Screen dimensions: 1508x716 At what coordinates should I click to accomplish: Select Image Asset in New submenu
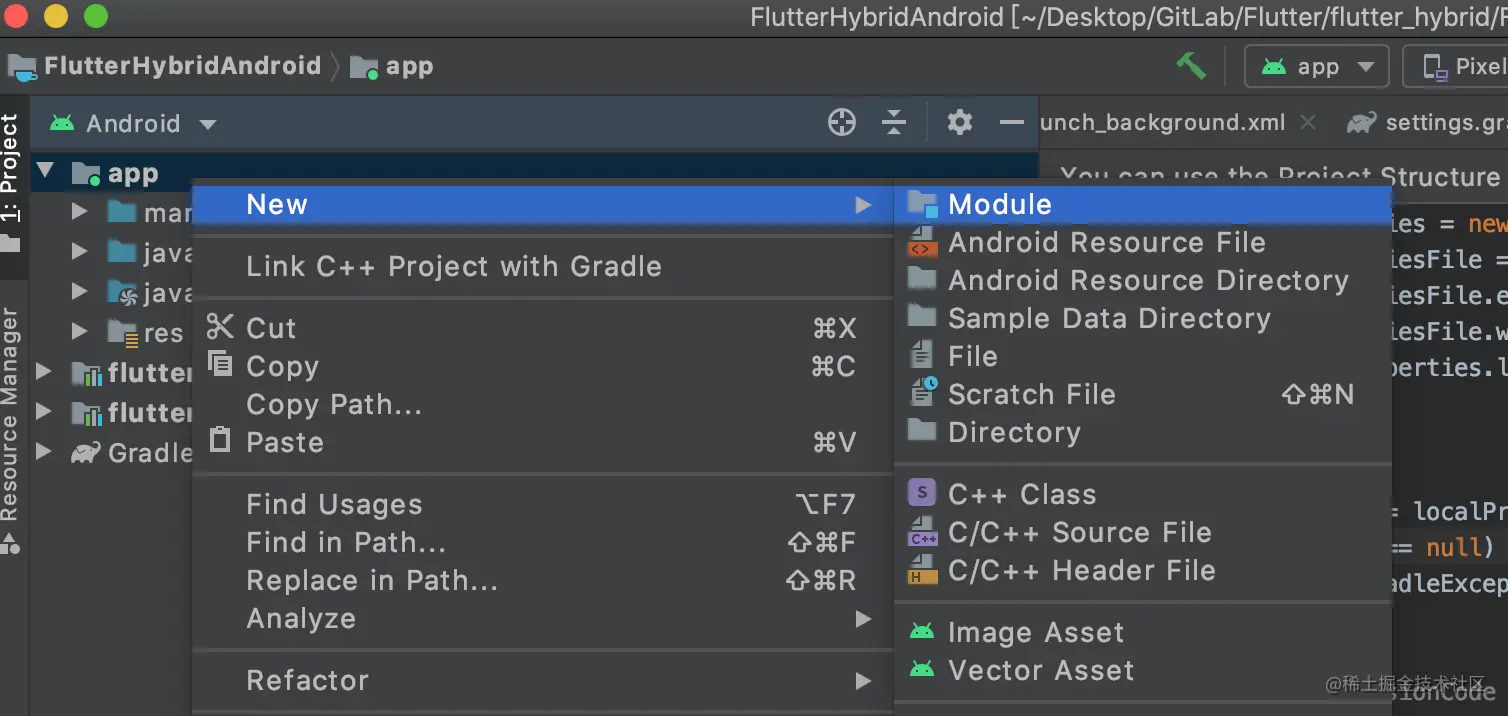[1143, 633]
